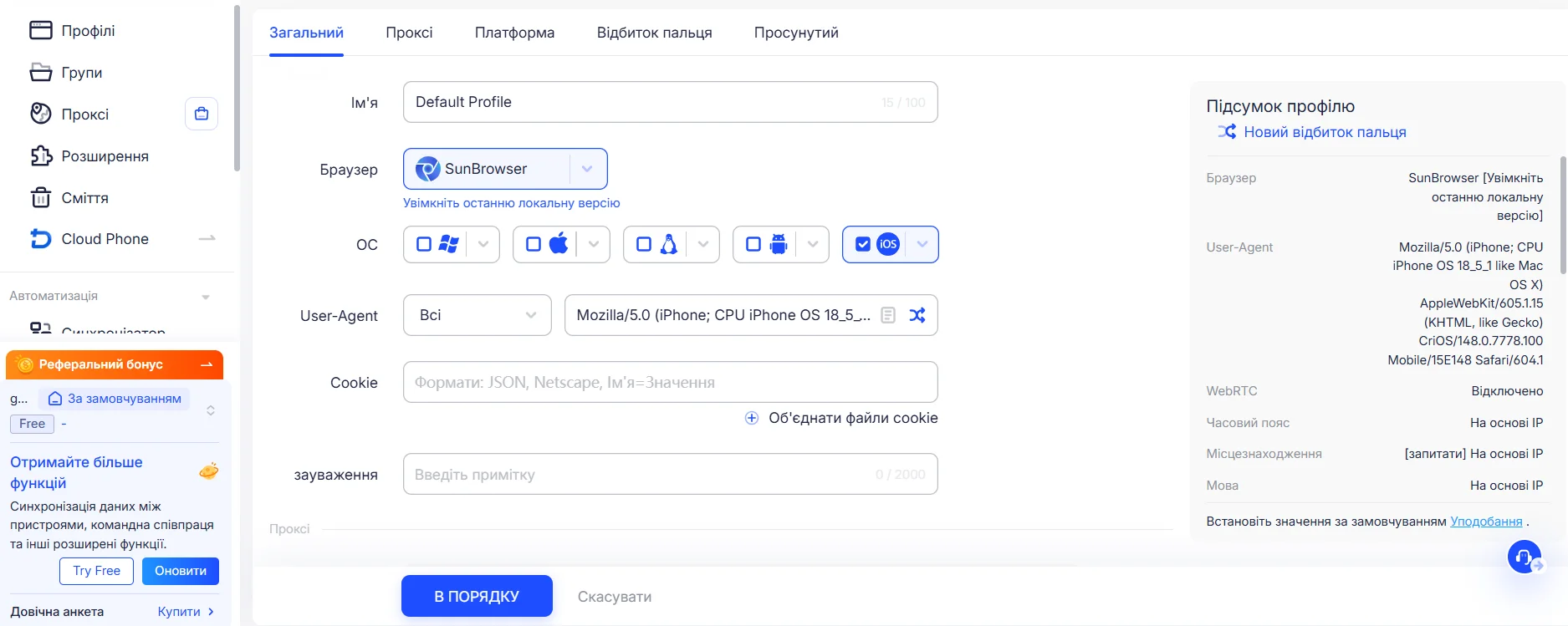Click the Скасувати button

point(615,597)
